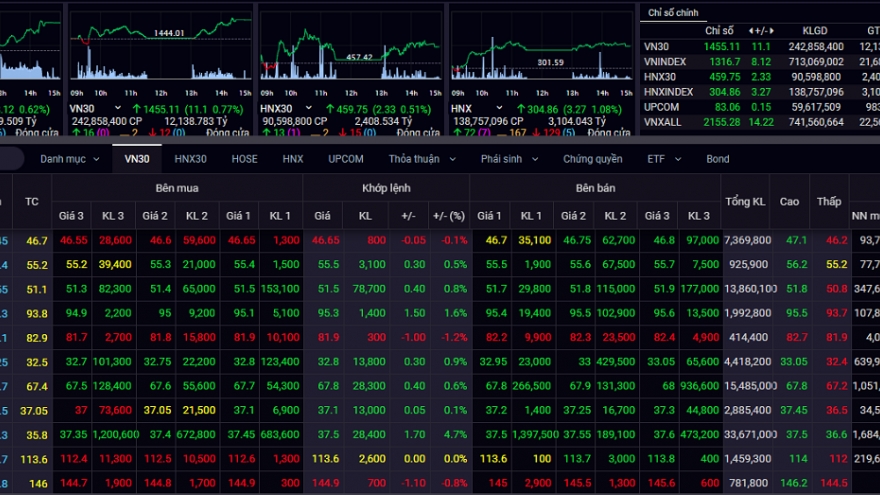Switch to the HNX30 tab
This screenshot has height=495, width=880.
coord(190,159)
